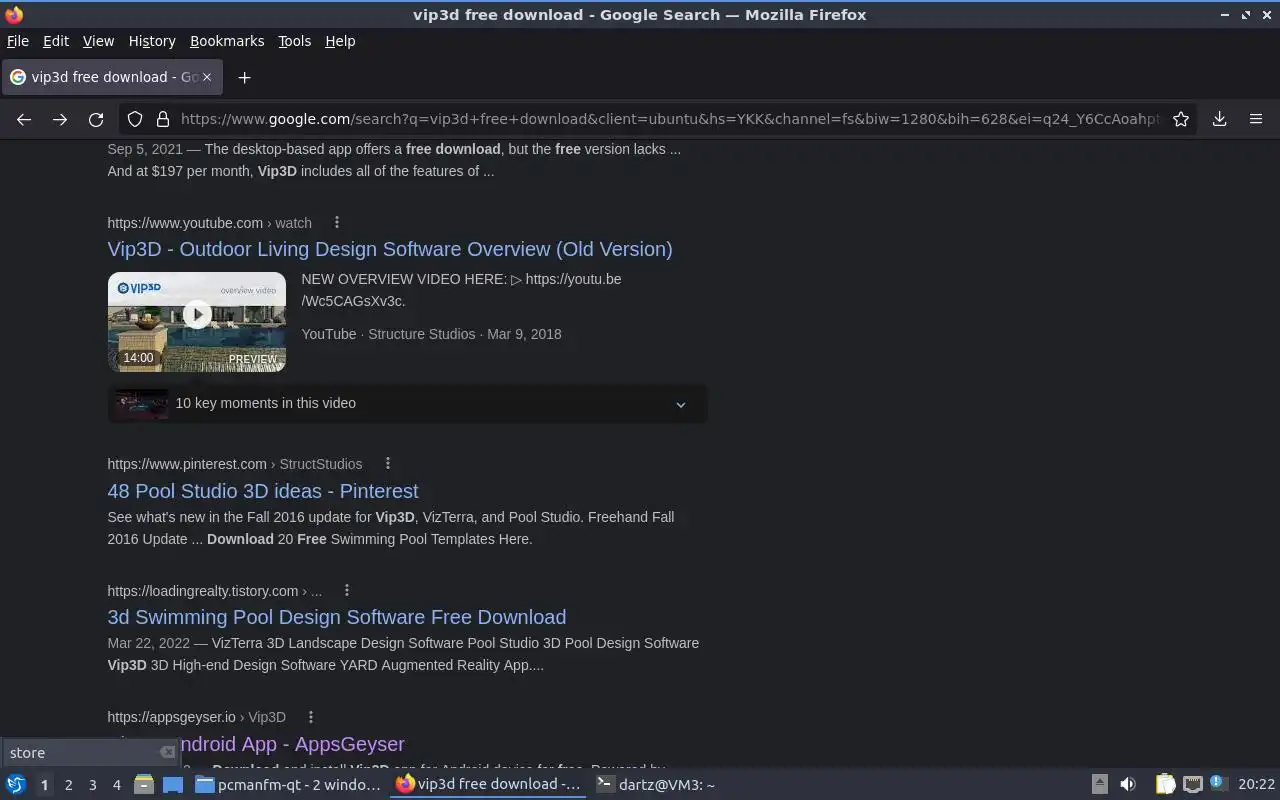Open the View menu

(x=98, y=41)
